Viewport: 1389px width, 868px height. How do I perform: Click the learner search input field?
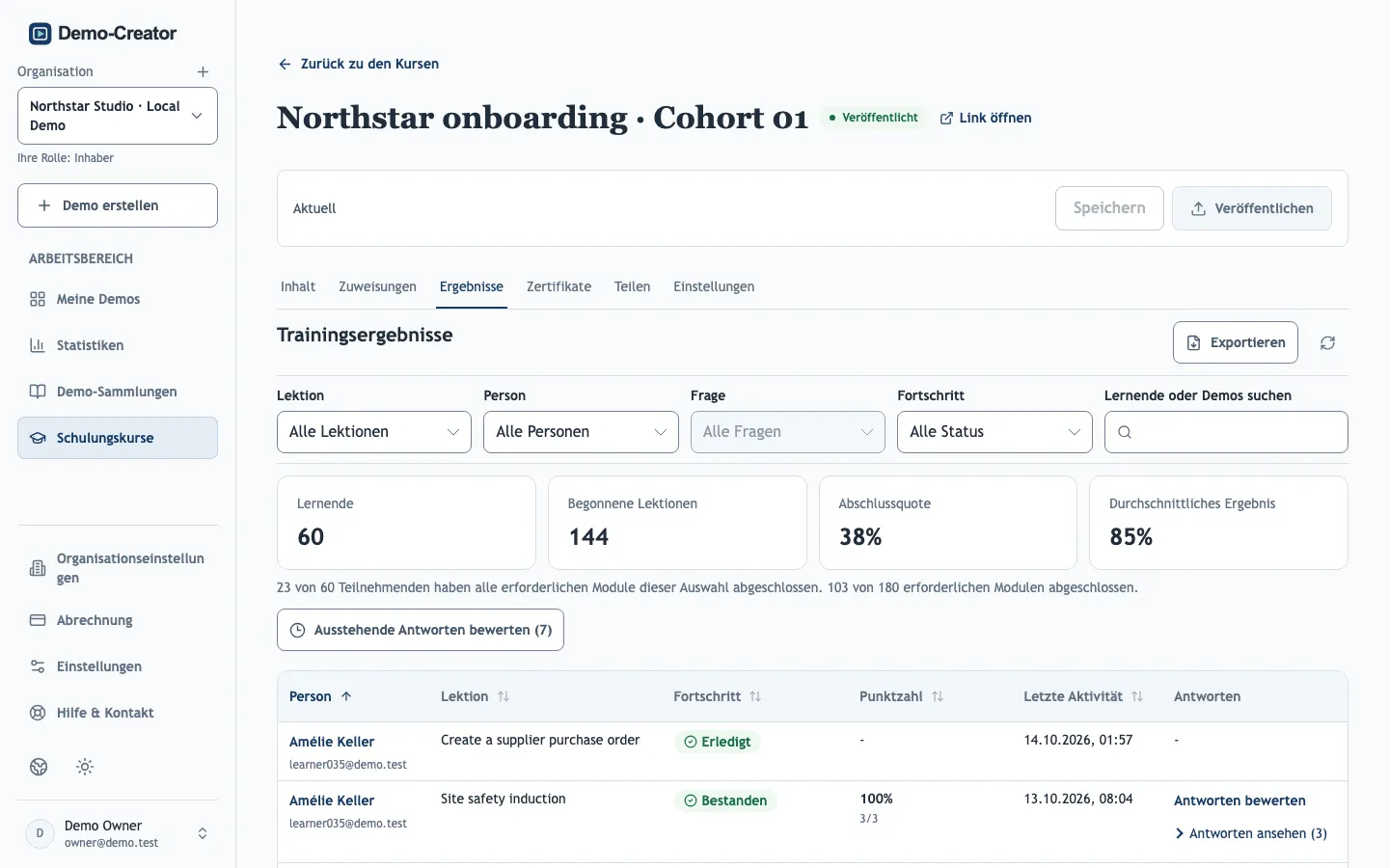tap(1226, 432)
